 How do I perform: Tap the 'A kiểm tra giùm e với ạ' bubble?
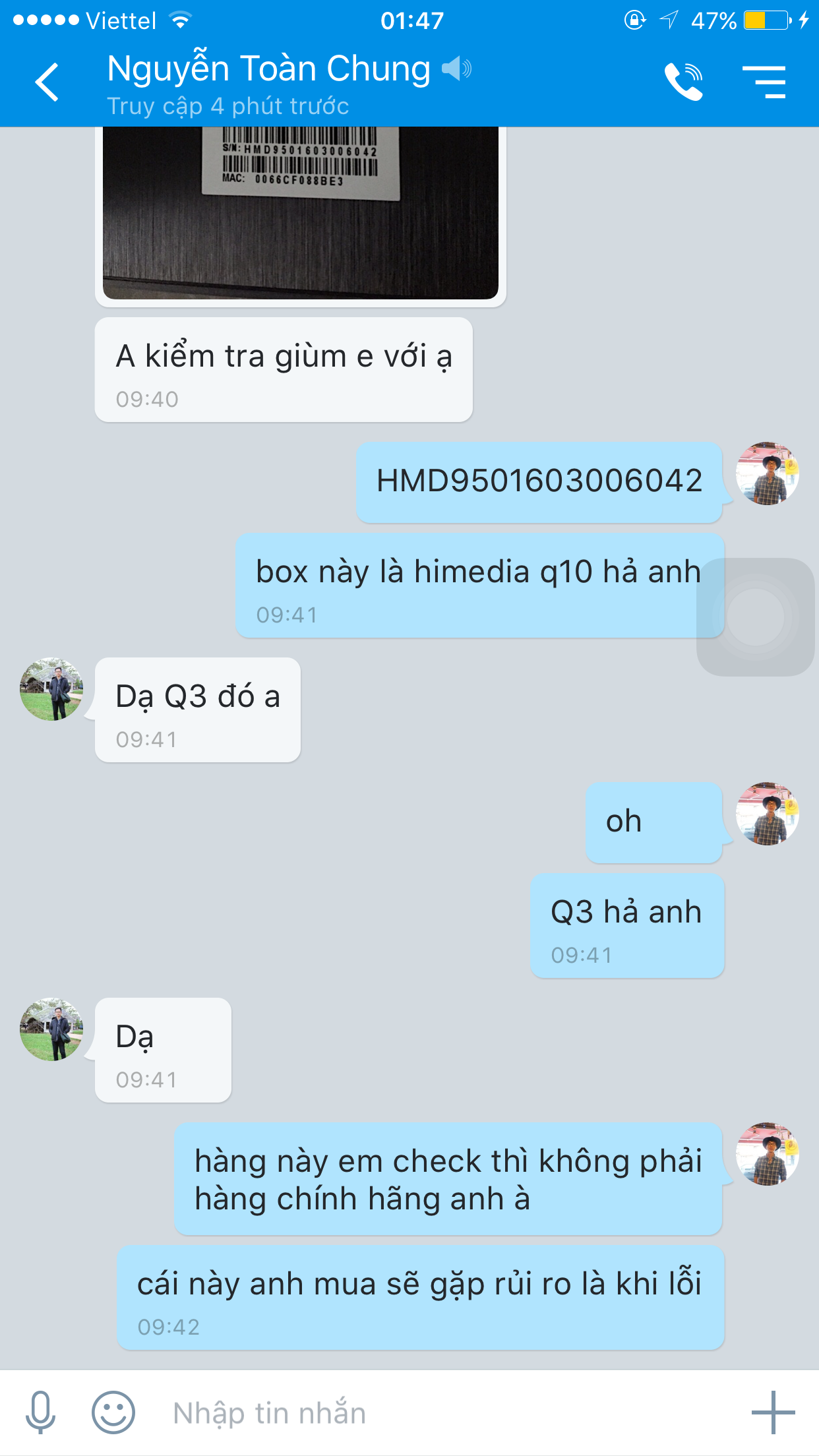click(284, 370)
